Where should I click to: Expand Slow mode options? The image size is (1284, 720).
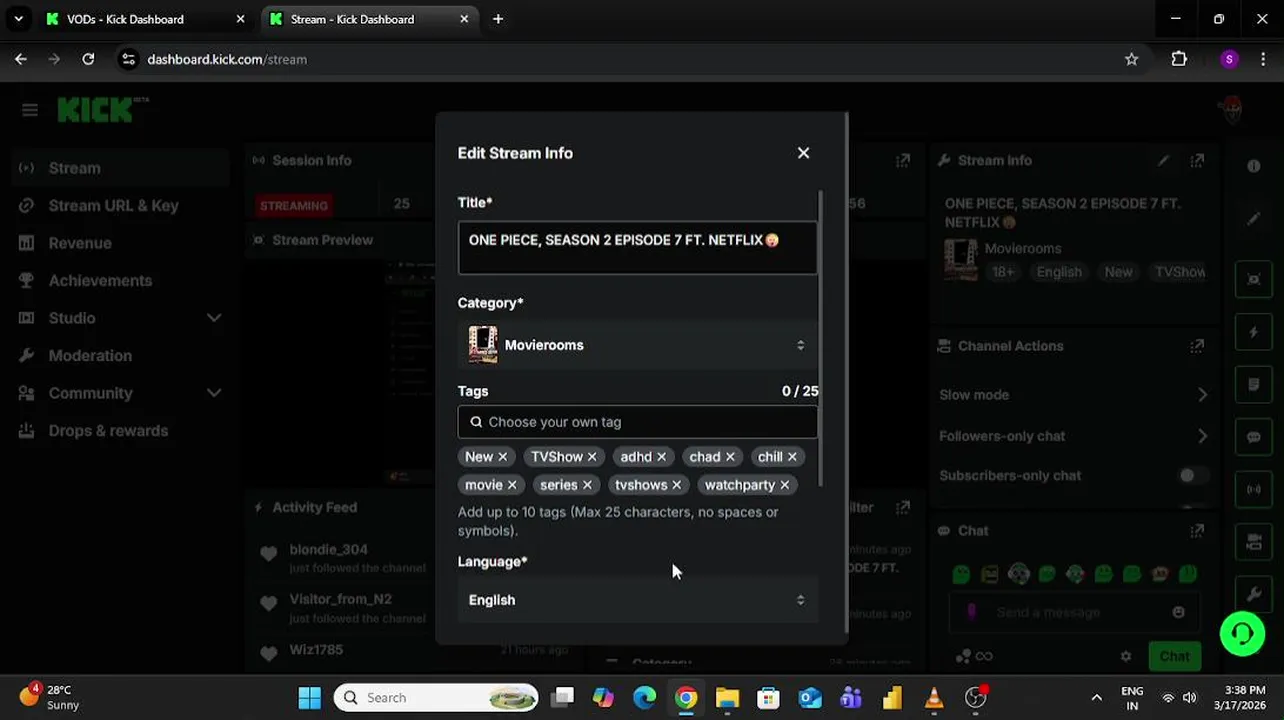pyautogui.click(x=1202, y=395)
